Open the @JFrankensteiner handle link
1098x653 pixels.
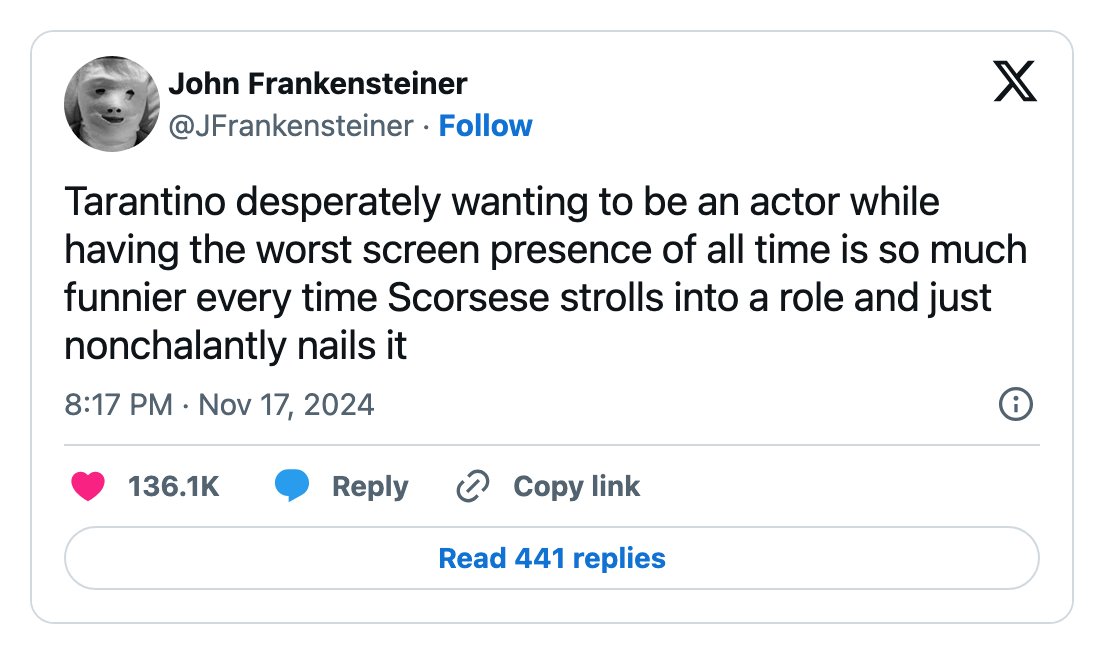291,126
